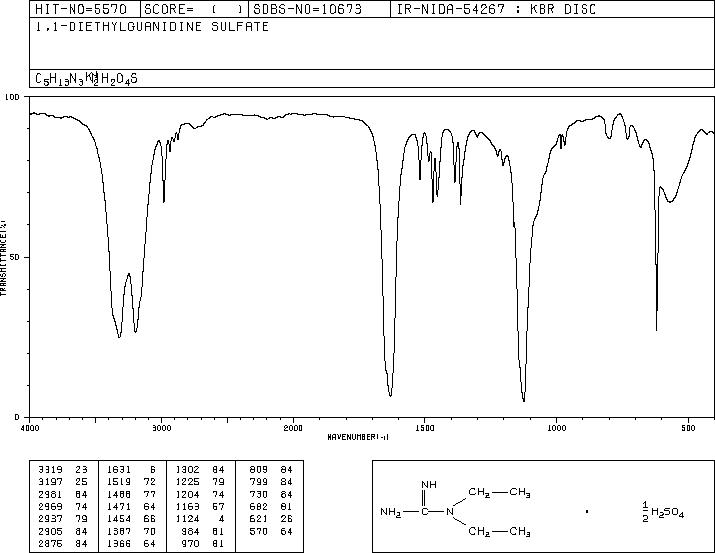Click the broad N-H trough near 3319

pyautogui.click(x=119, y=336)
